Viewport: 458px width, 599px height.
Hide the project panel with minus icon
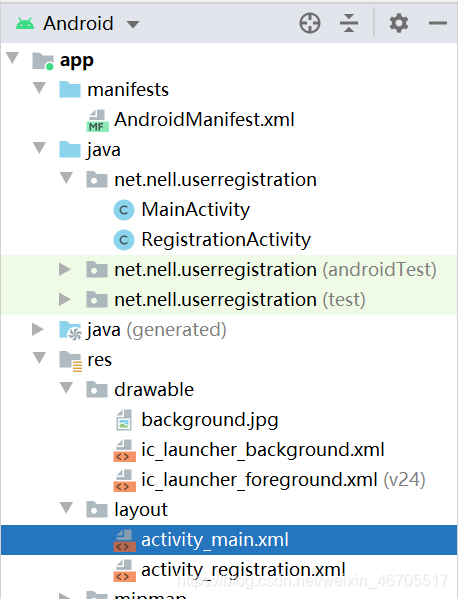[x=438, y=23]
